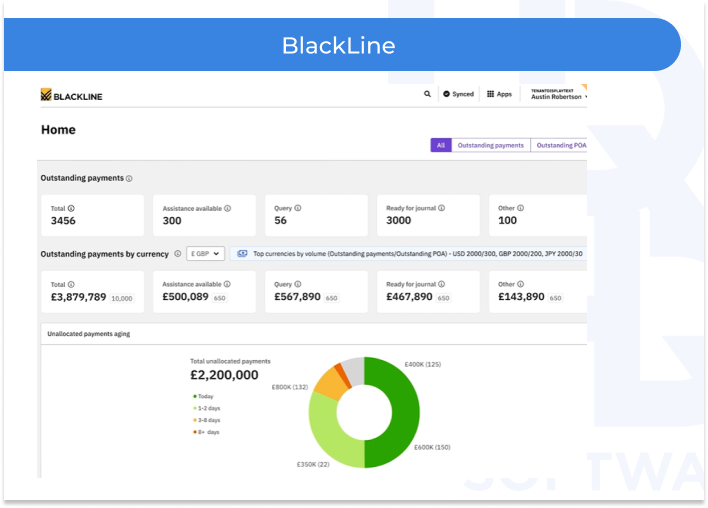Click the Synced status label

[463, 94]
